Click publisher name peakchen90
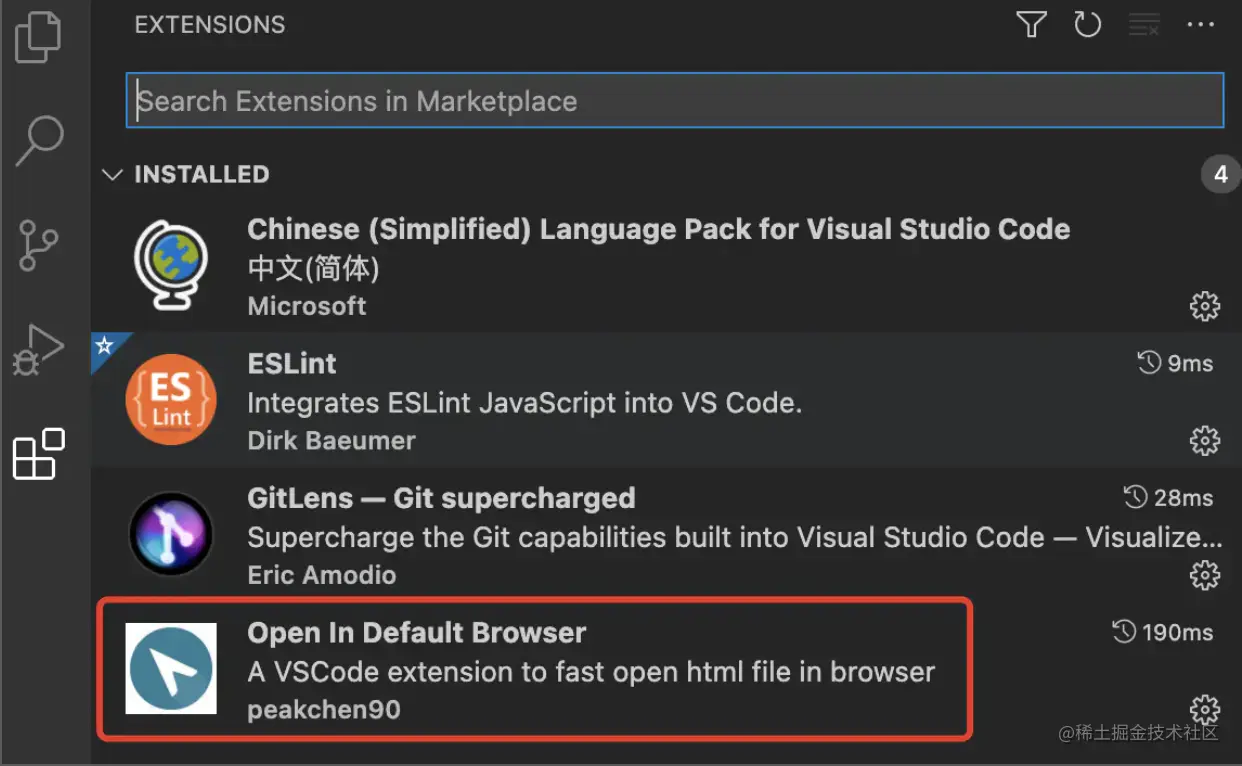The width and height of the screenshot is (1242, 766). point(324,710)
